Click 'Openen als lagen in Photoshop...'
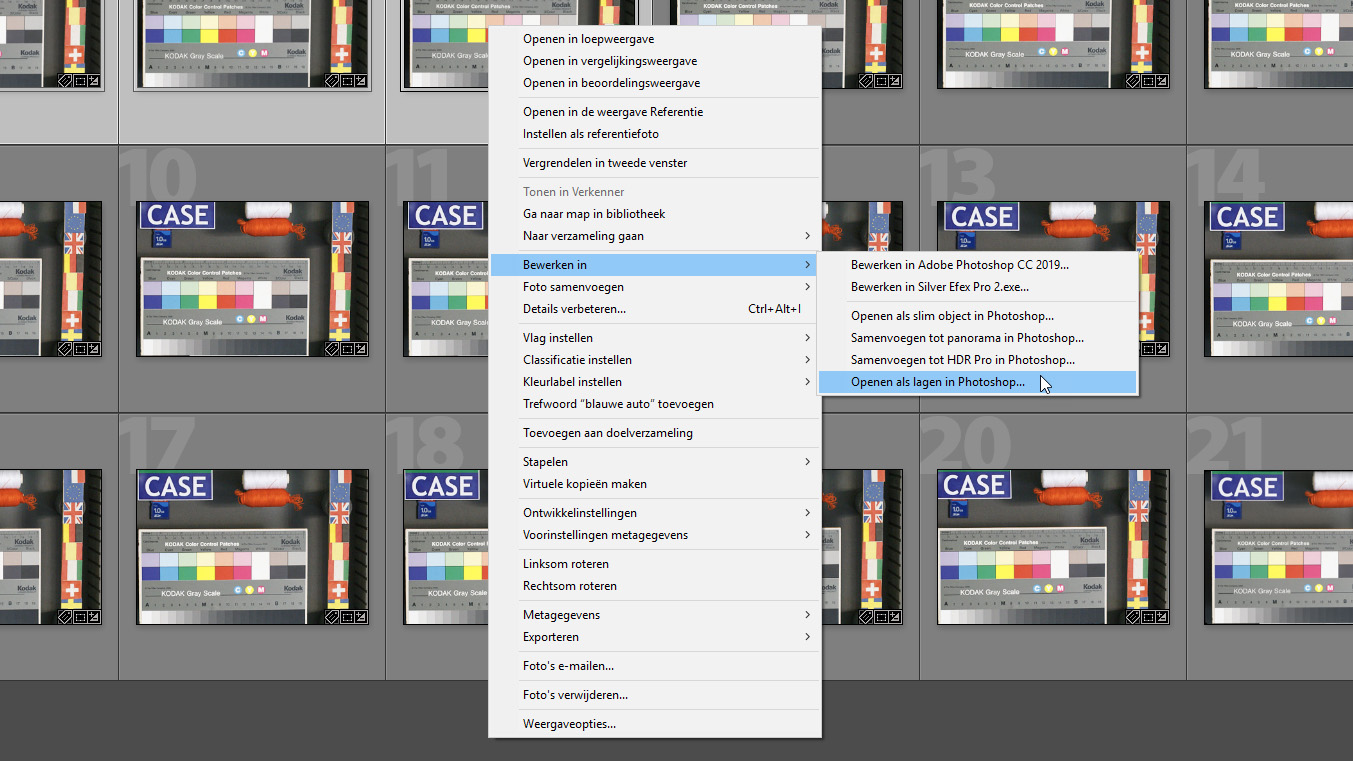The width and height of the screenshot is (1353, 761). click(x=978, y=382)
